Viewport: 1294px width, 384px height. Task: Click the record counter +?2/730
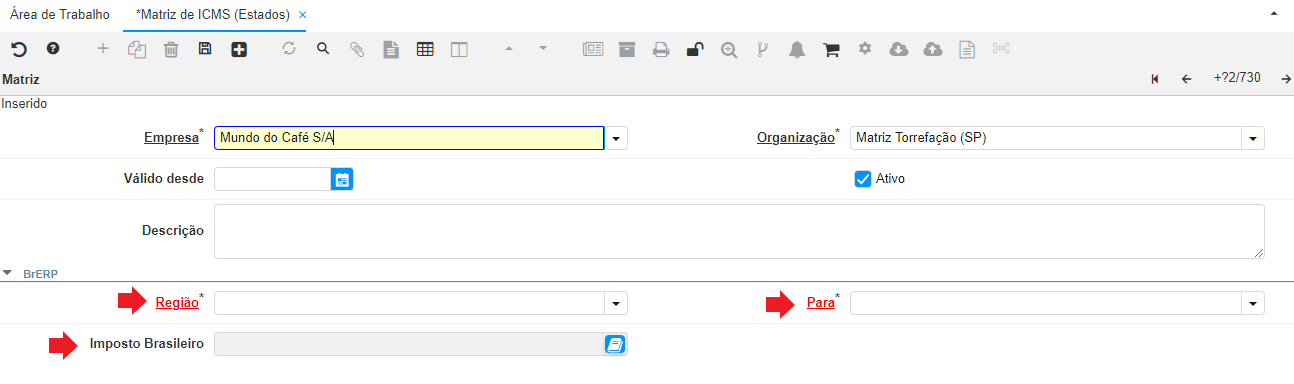1236,78
